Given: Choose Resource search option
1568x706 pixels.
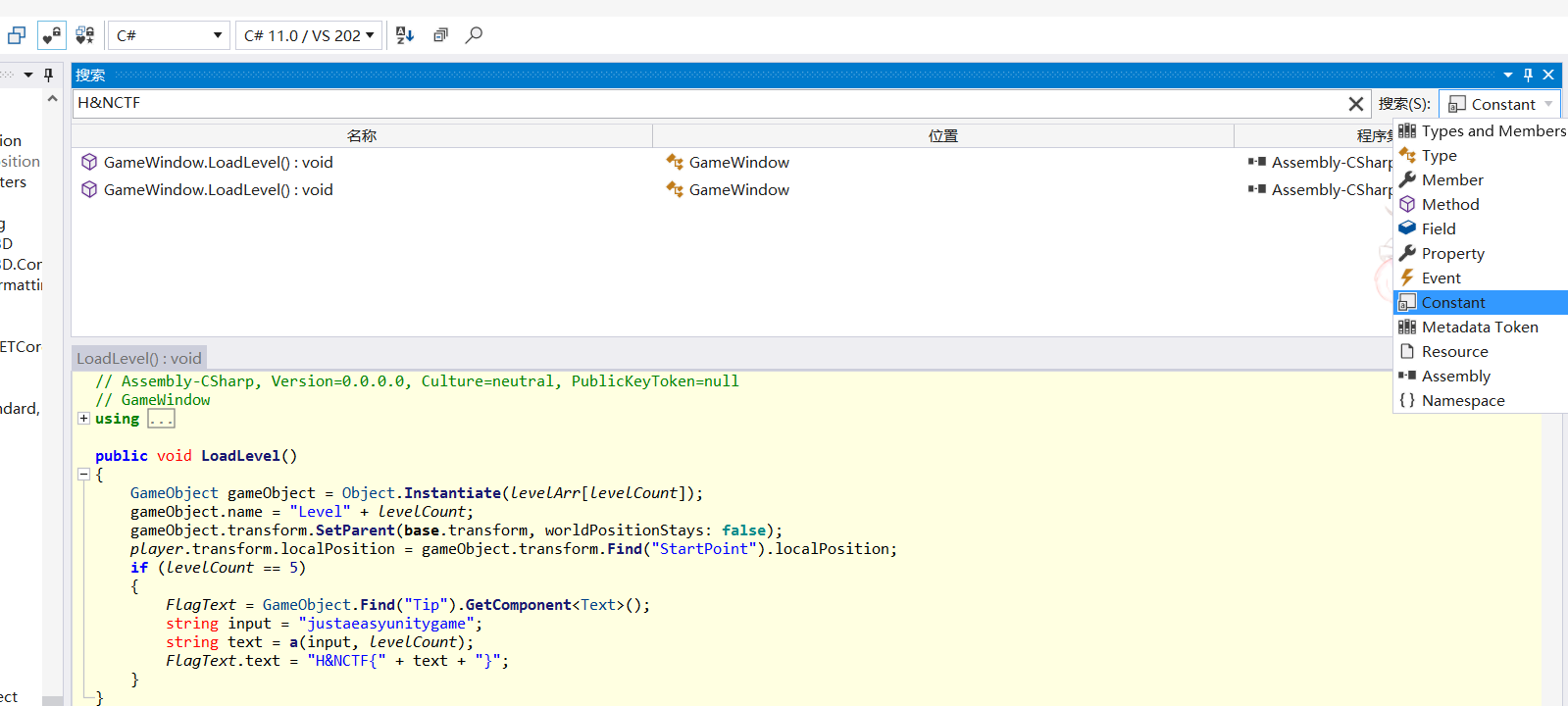Looking at the screenshot, I should click(x=1481, y=351).
